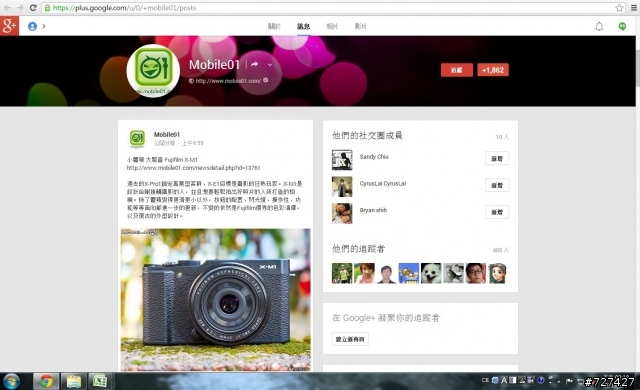The image size is (640, 390).
Task: Open the gray cat follower avatar
Action: pos(453,273)
